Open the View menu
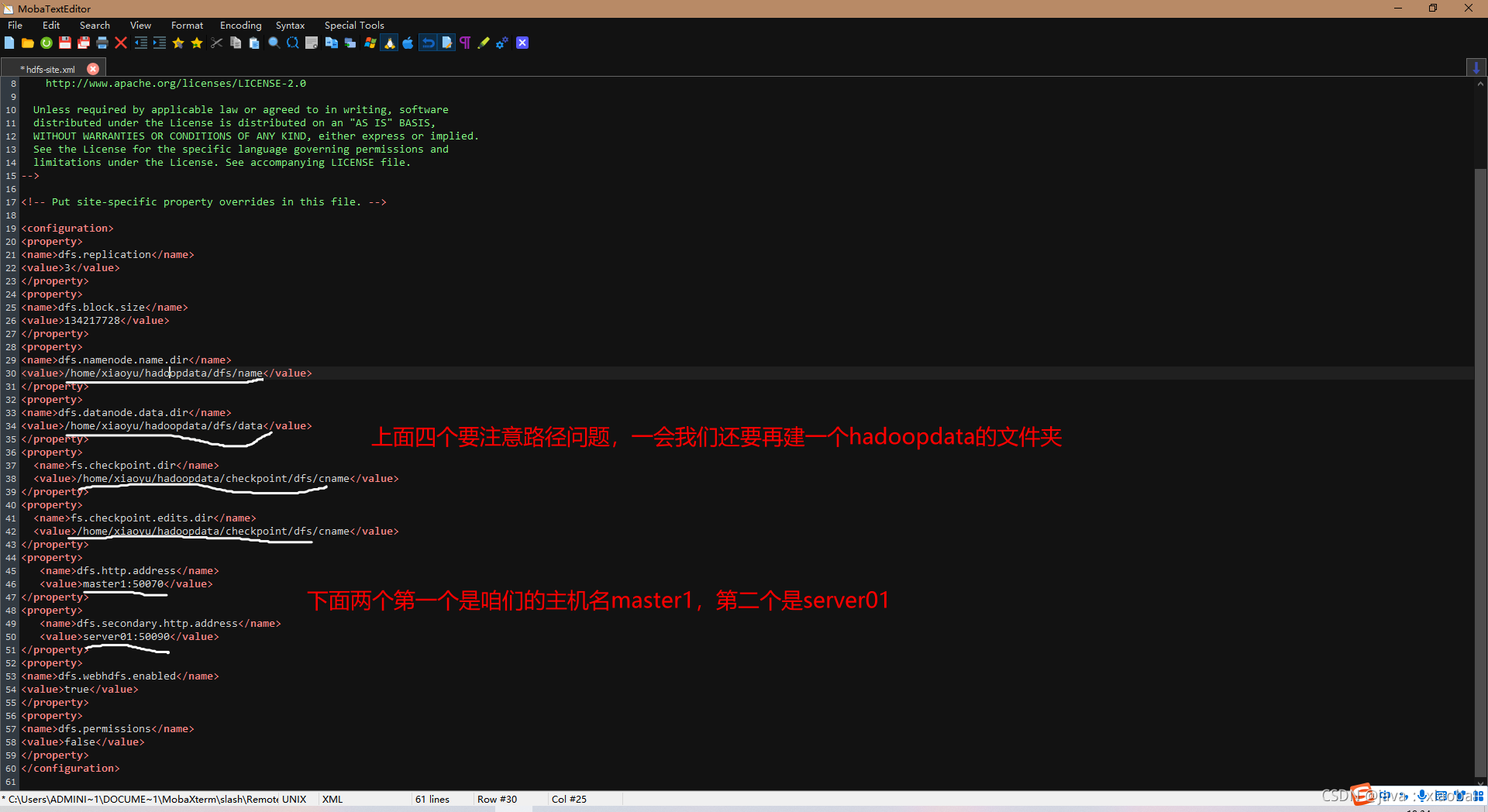This screenshot has height=812, width=1488. click(x=140, y=25)
